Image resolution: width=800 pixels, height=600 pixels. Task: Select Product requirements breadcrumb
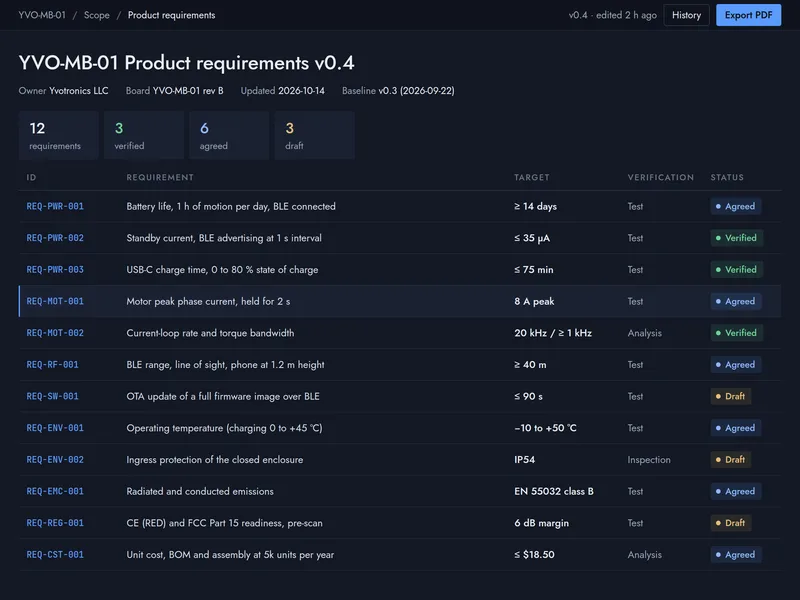point(171,15)
